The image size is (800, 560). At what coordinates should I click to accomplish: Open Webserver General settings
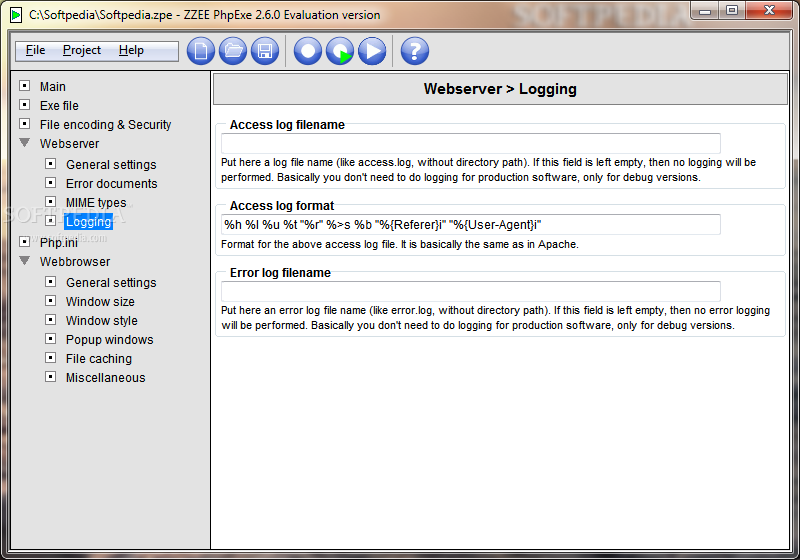point(111,165)
